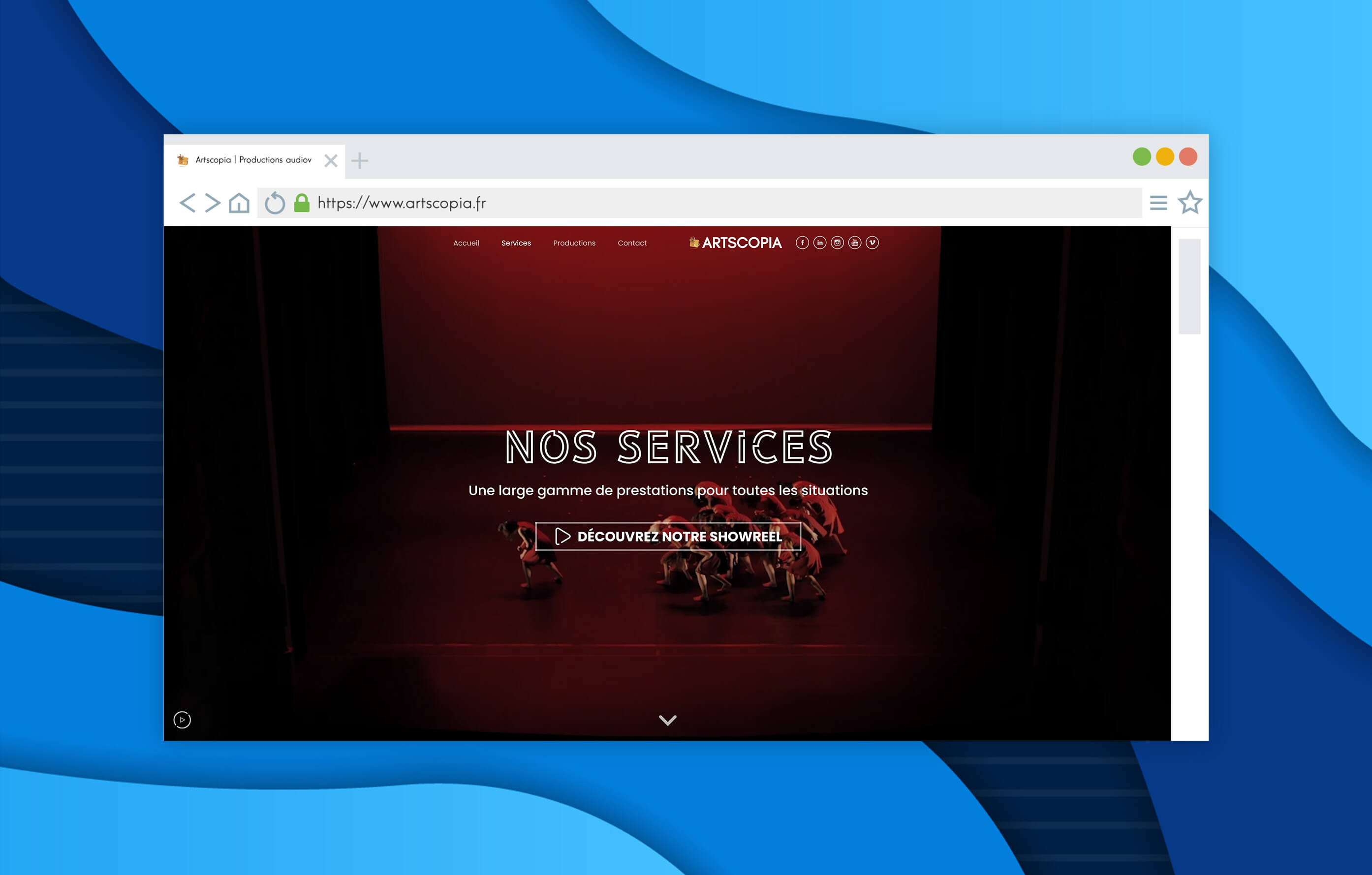Close the Artscopia tab
1372x875 pixels.
click(331, 160)
